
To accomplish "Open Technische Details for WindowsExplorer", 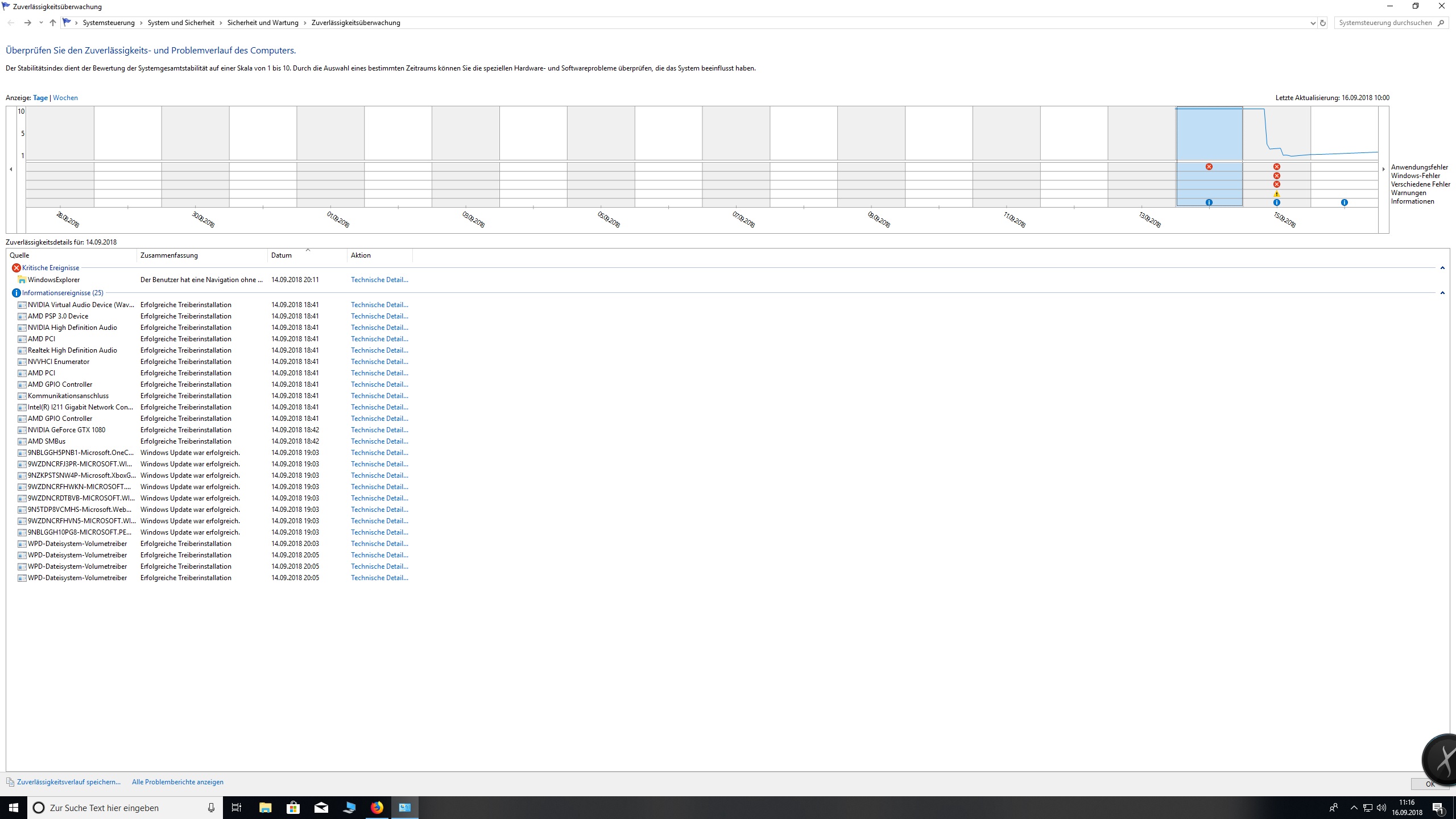I will click(379, 280).
